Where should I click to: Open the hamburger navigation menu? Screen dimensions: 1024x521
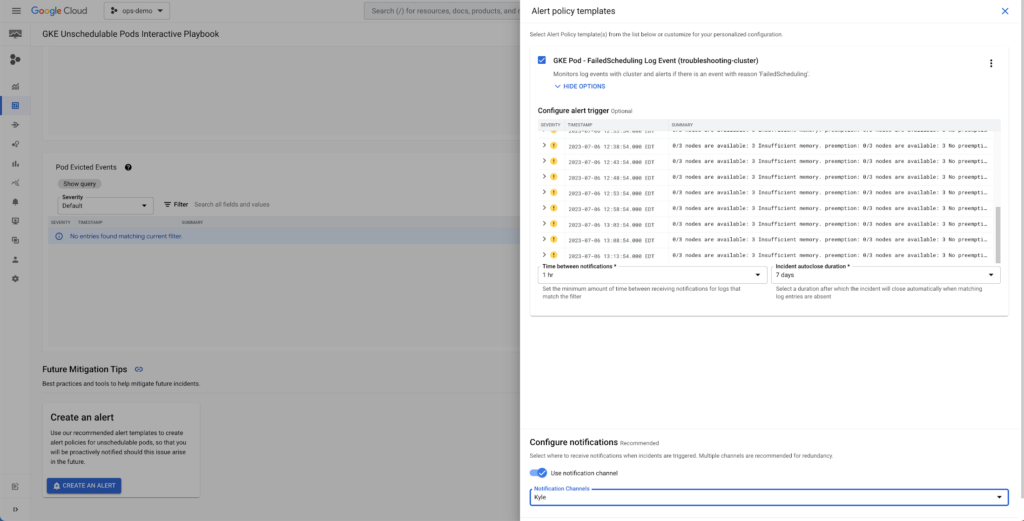point(16,11)
